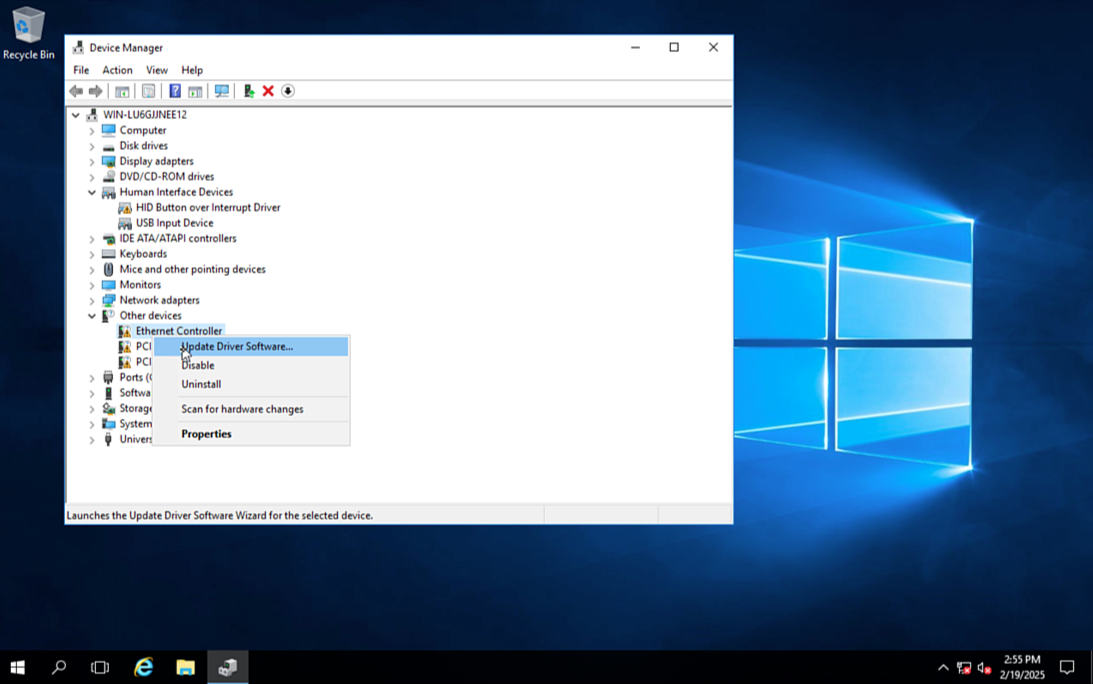The height and width of the screenshot is (684, 1093).
Task: Click the Windows Start button
Action: pos(17,667)
